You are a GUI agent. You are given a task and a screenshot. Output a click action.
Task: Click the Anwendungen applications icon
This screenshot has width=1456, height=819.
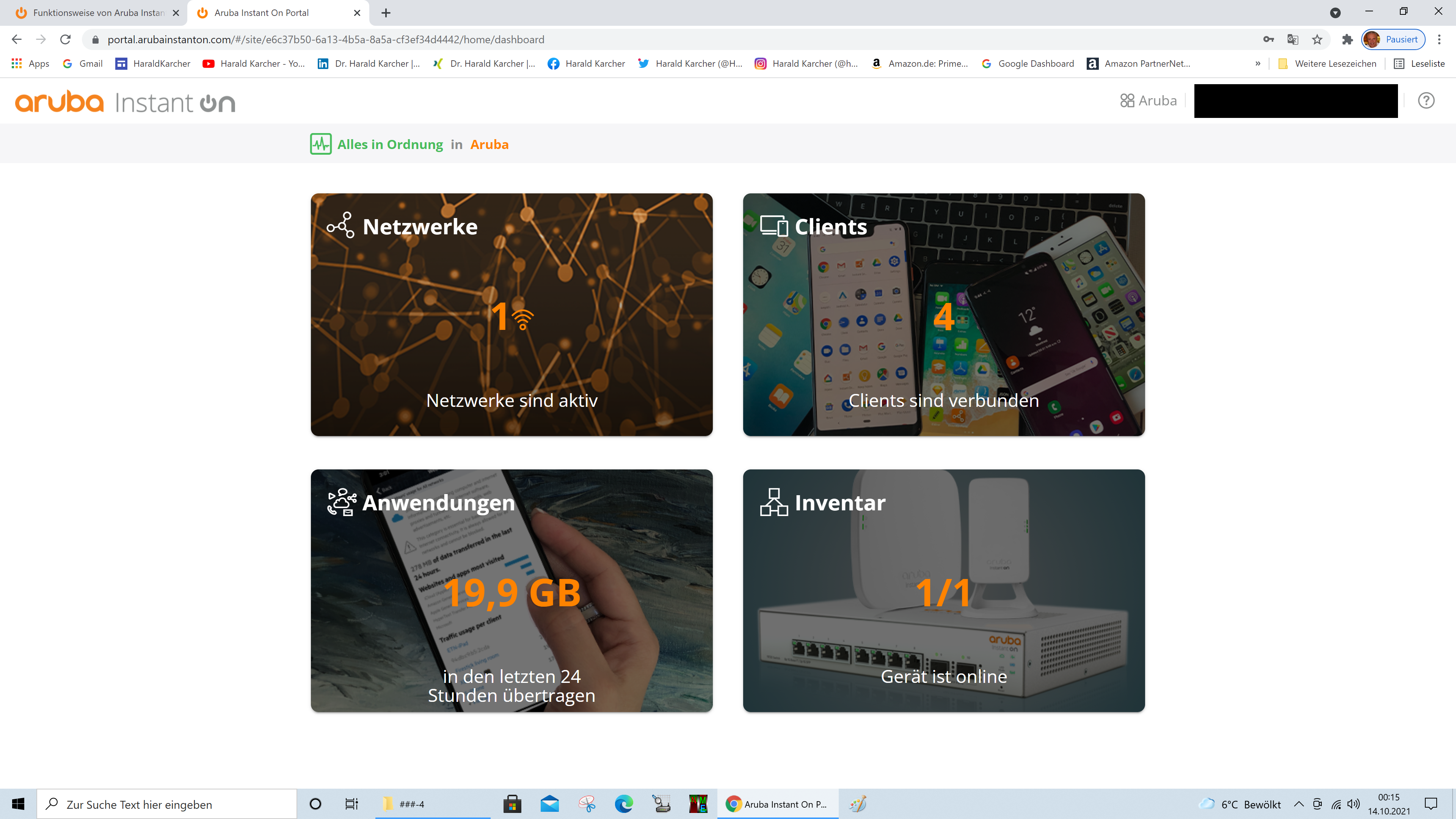click(342, 502)
